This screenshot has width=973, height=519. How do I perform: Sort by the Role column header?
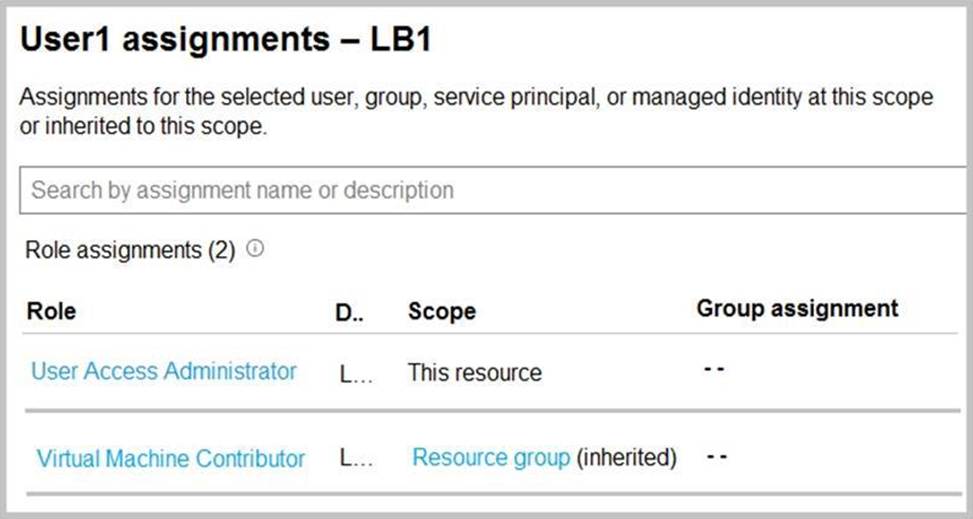[51, 311]
